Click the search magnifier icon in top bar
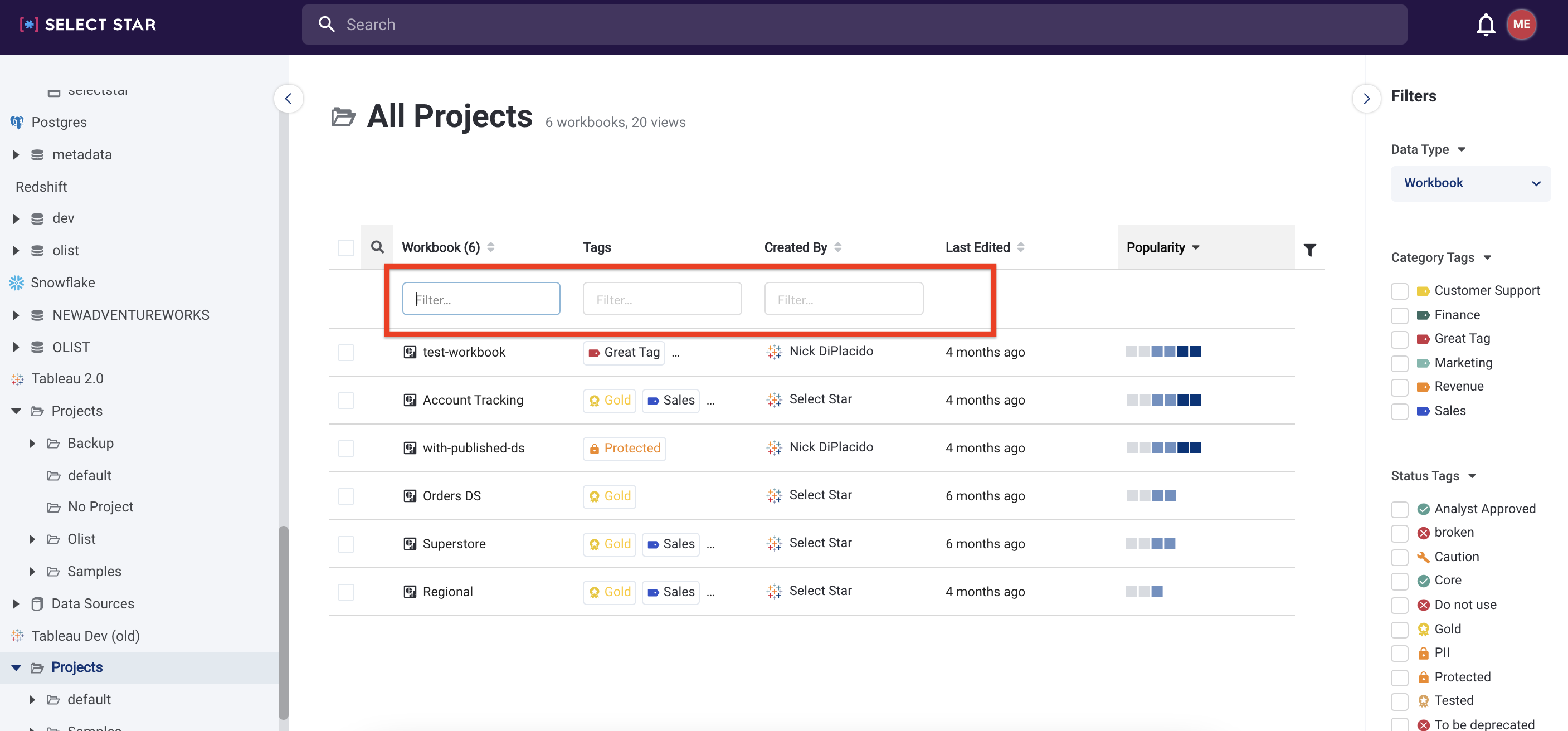The height and width of the screenshot is (731, 1568). click(x=327, y=25)
